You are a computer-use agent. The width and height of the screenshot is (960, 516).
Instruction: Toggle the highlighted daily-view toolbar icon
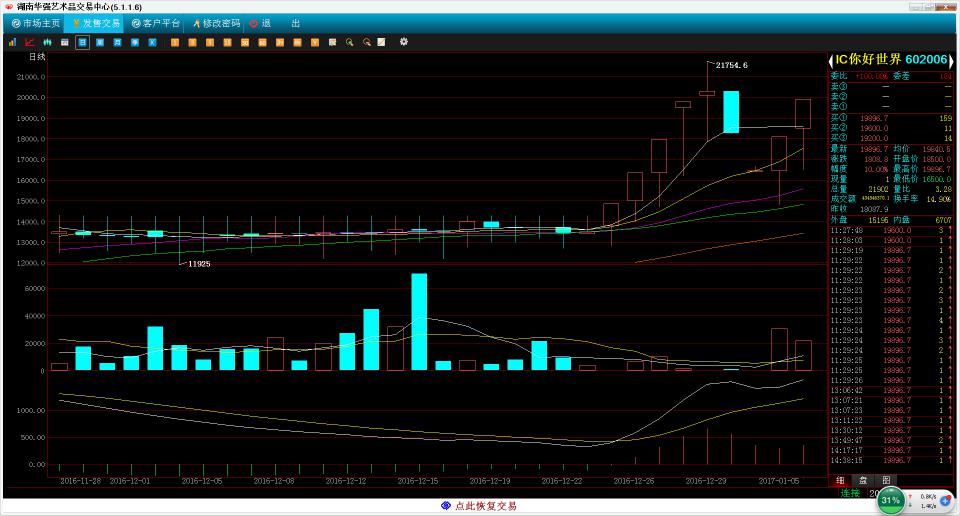click(82, 42)
